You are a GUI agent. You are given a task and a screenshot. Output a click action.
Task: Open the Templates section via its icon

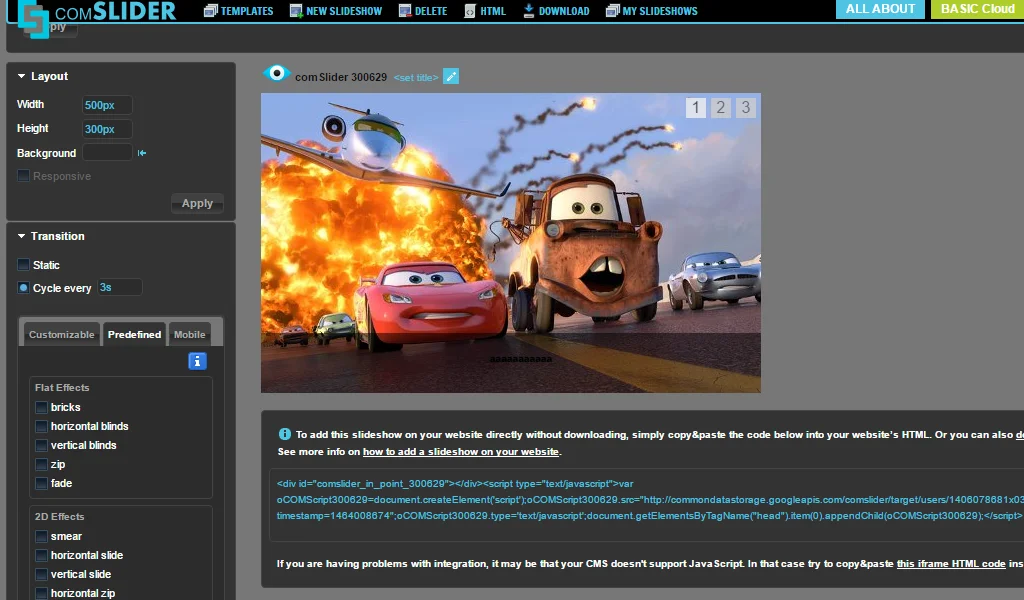pyautogui.click(x=210, y=11)
